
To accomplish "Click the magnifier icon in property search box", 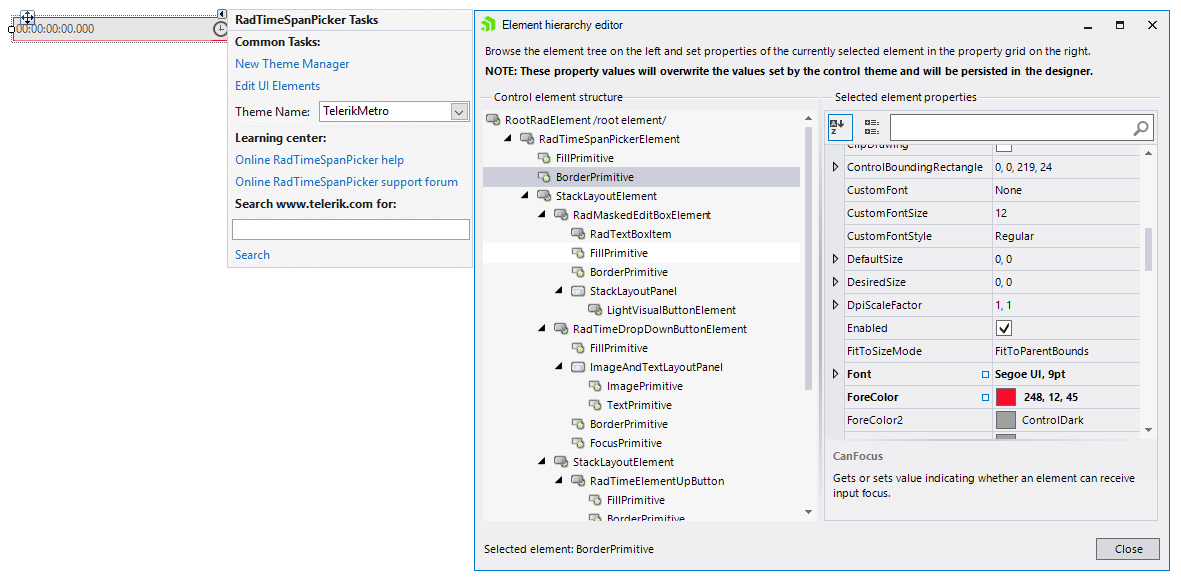I will [x=1141, y=127].
